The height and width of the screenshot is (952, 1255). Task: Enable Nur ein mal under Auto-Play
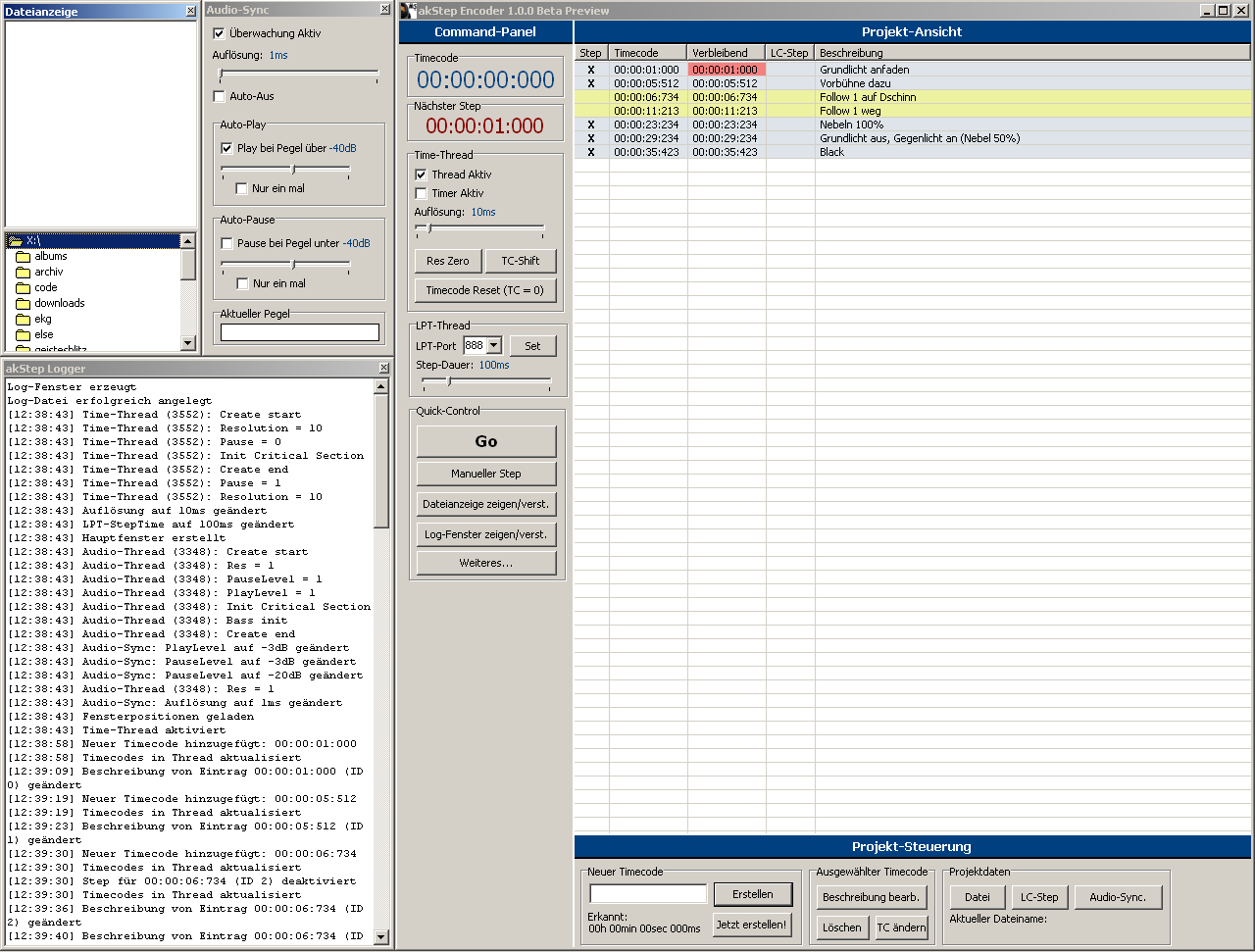pos(241,188)
